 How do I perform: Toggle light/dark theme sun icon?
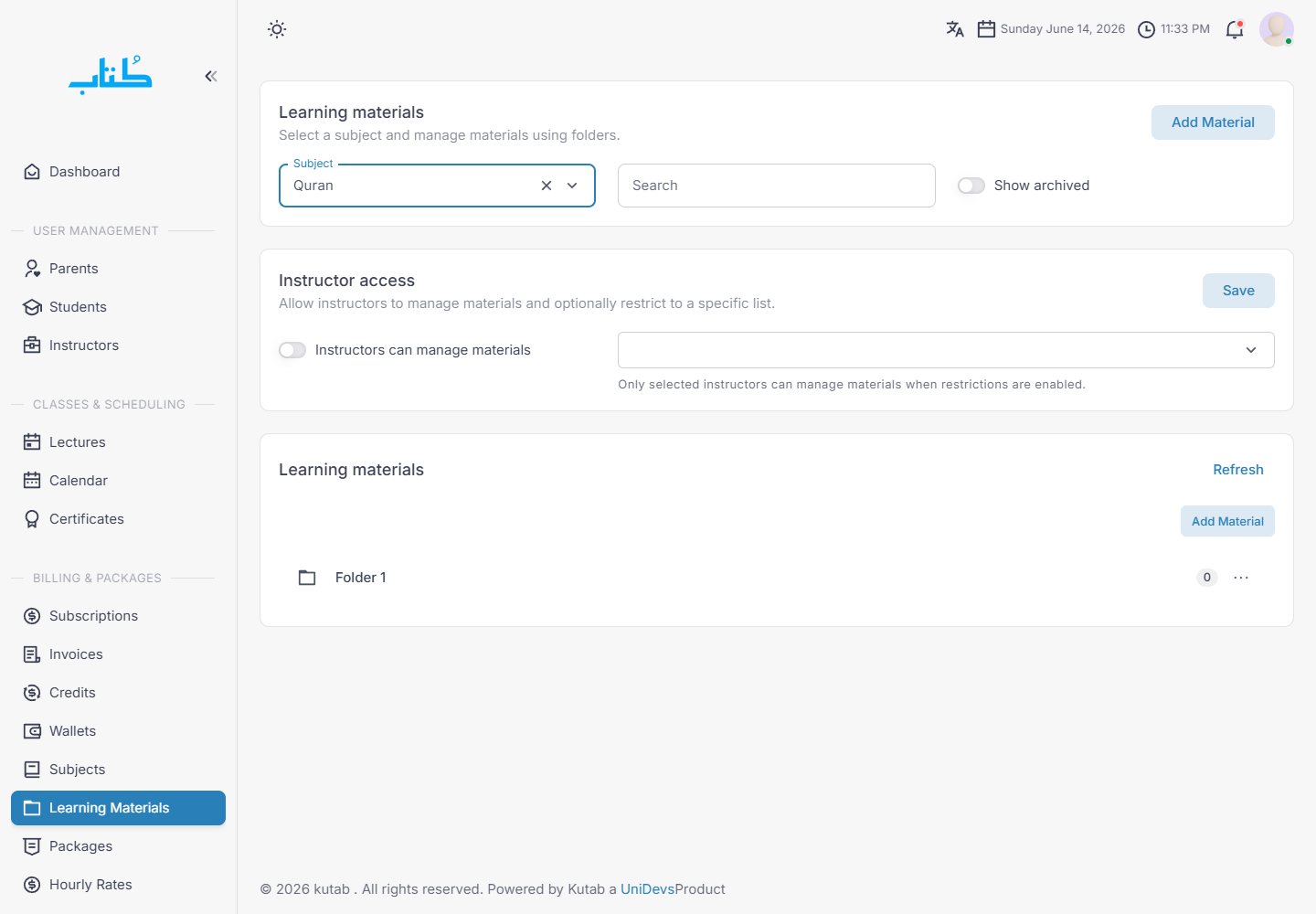(x=277, y=29)
